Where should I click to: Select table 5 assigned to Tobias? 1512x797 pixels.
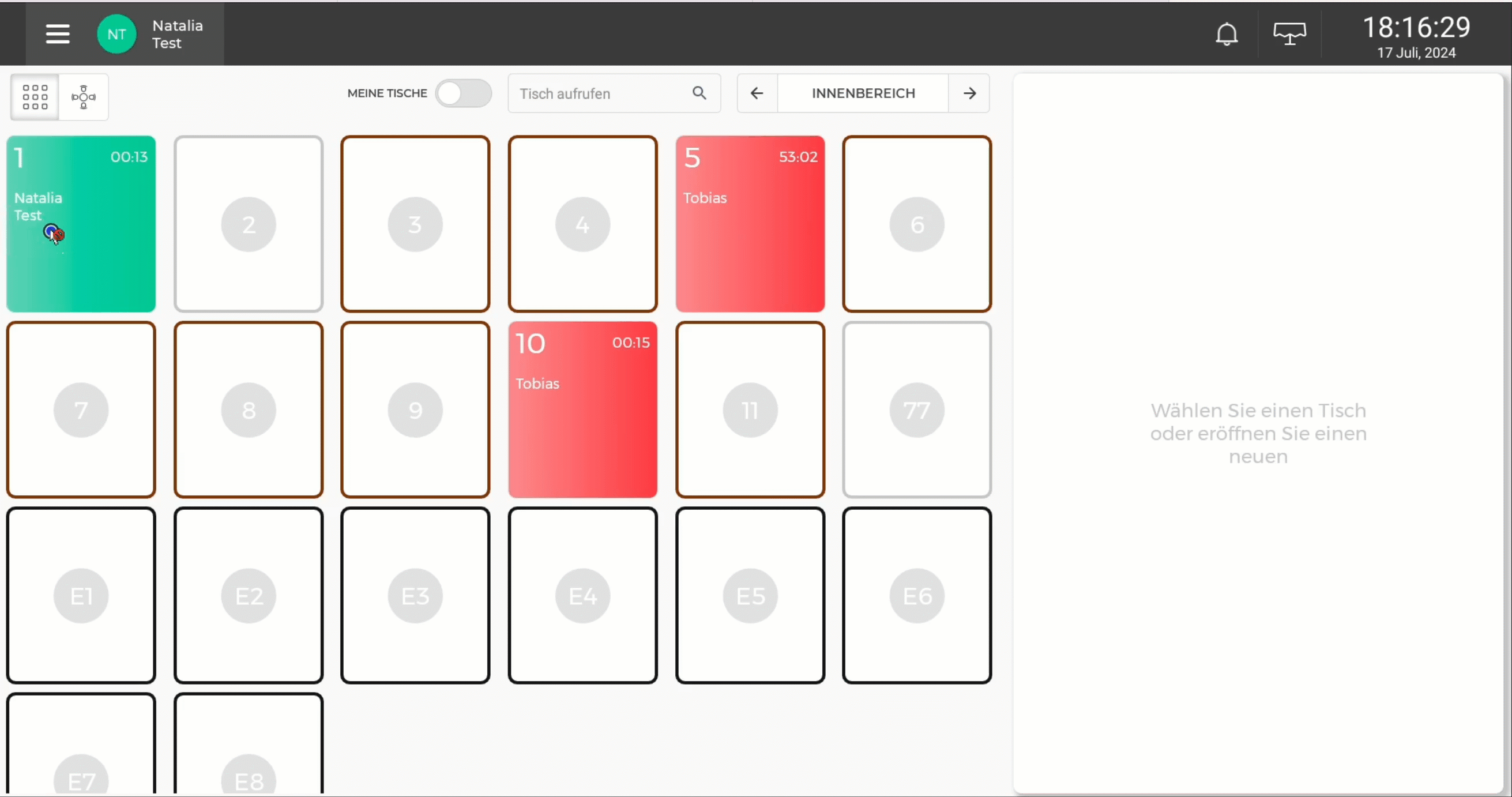750,223
